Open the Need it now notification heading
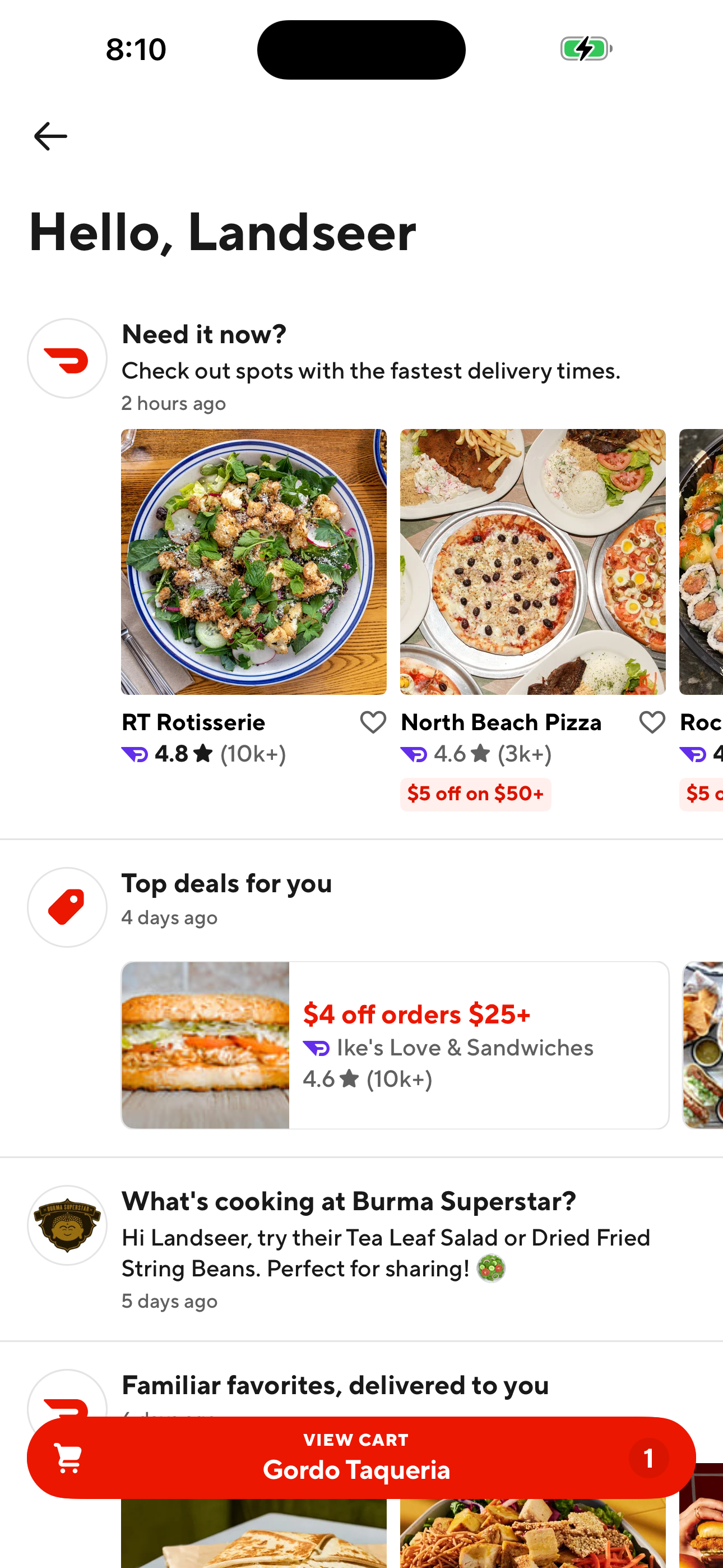723x1568 pixels. tap(204, 334)
